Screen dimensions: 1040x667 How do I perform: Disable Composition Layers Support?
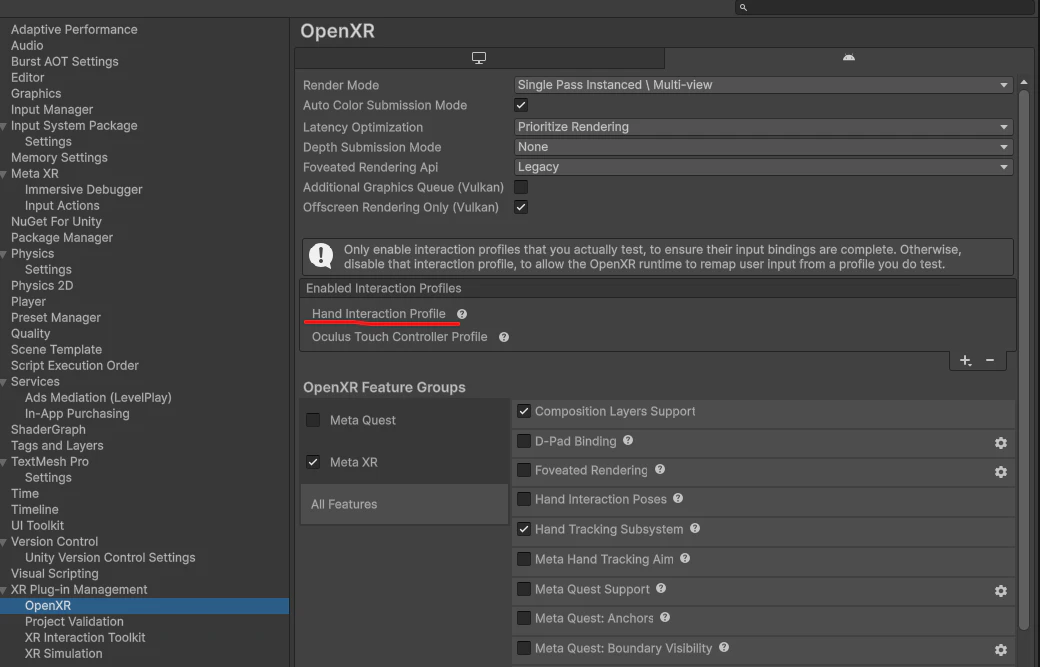coord(524,411)
